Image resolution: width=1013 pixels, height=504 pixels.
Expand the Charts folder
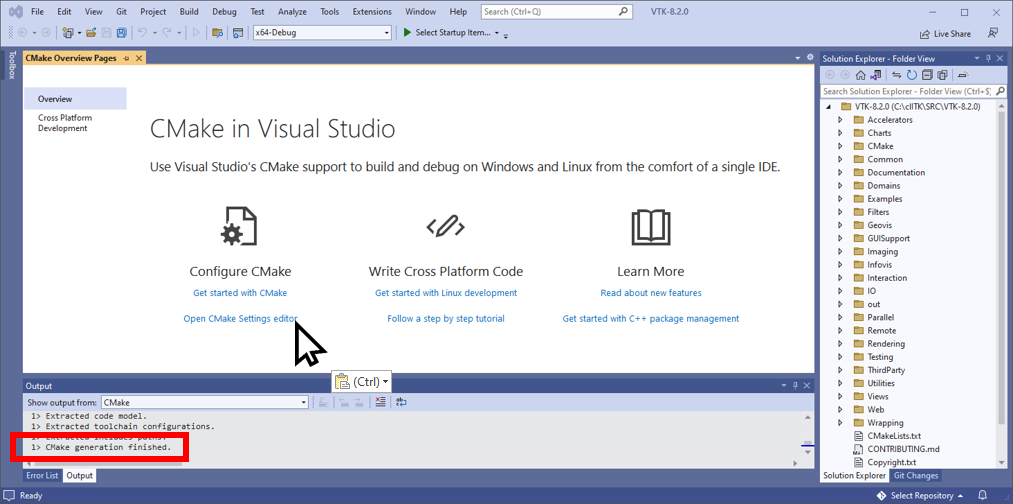point(840,133)
